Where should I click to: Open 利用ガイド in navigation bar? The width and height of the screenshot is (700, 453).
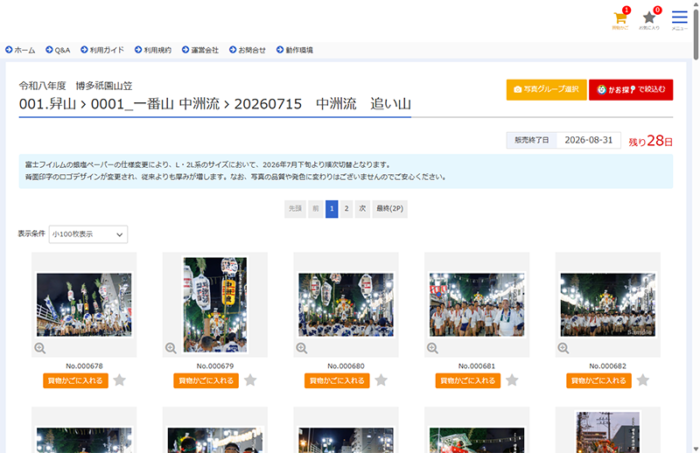tap(102, 50)
